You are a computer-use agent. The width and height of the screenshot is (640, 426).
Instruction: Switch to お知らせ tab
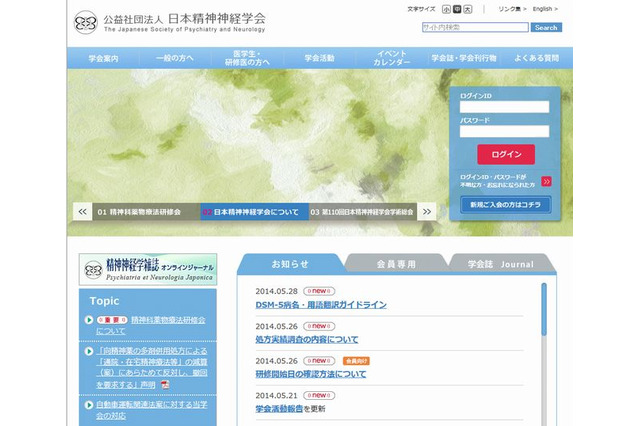coord(290,264)
